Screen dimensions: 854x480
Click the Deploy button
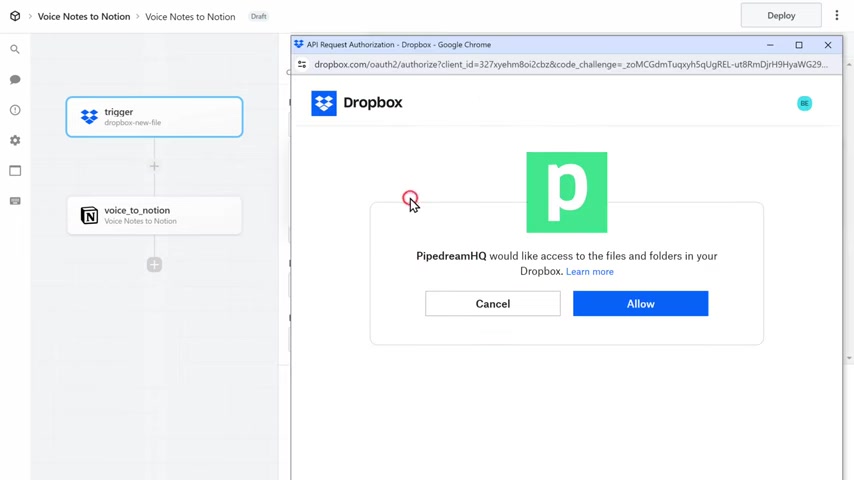781,15
